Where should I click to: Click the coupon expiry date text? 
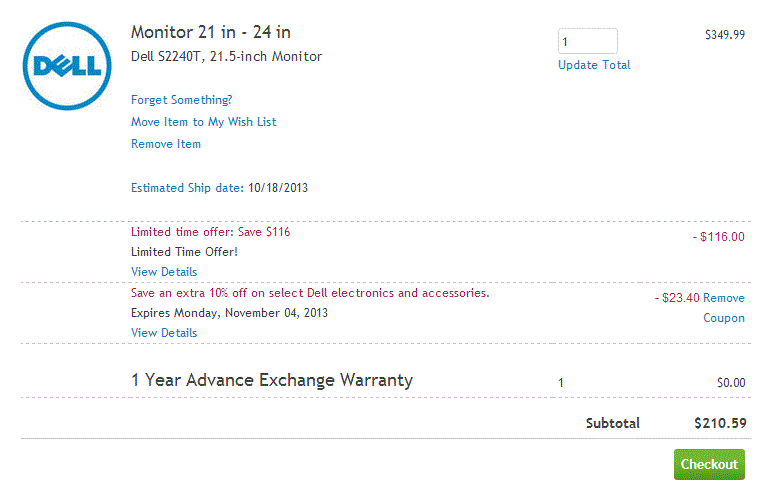(x=229, y=313)
